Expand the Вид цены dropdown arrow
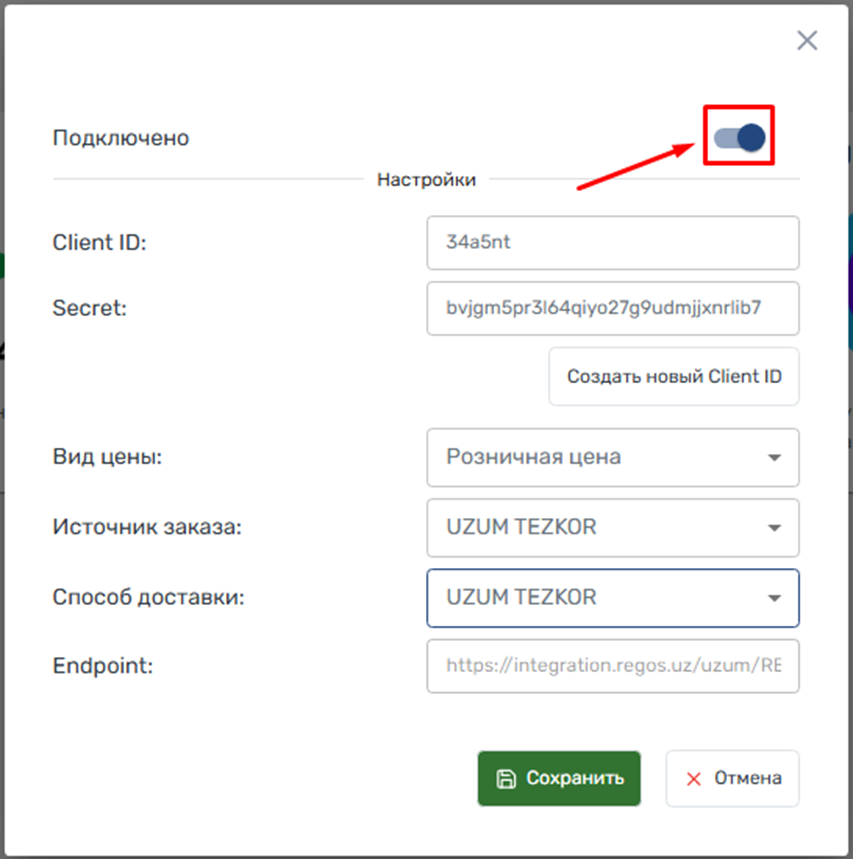This screenshot has width=853, height=859. click(773, 457)
